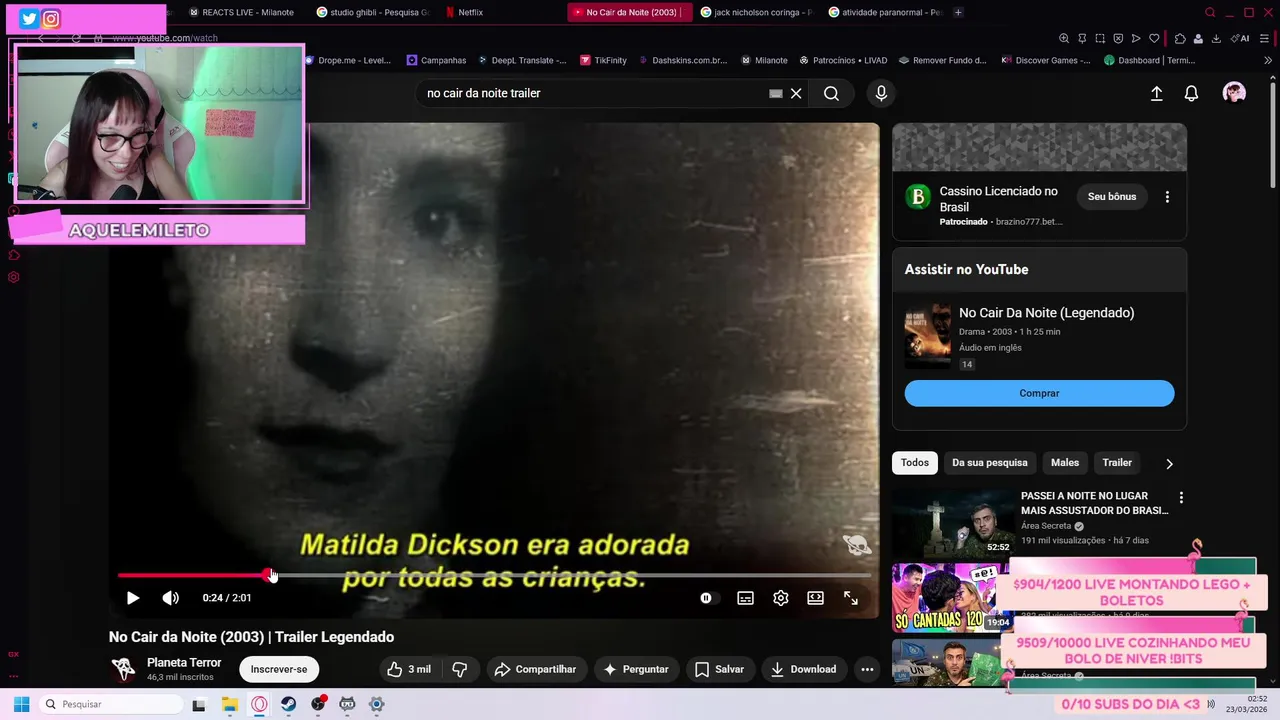
Task: Select the Trailer filter chip
Action: pos(1117,463)
